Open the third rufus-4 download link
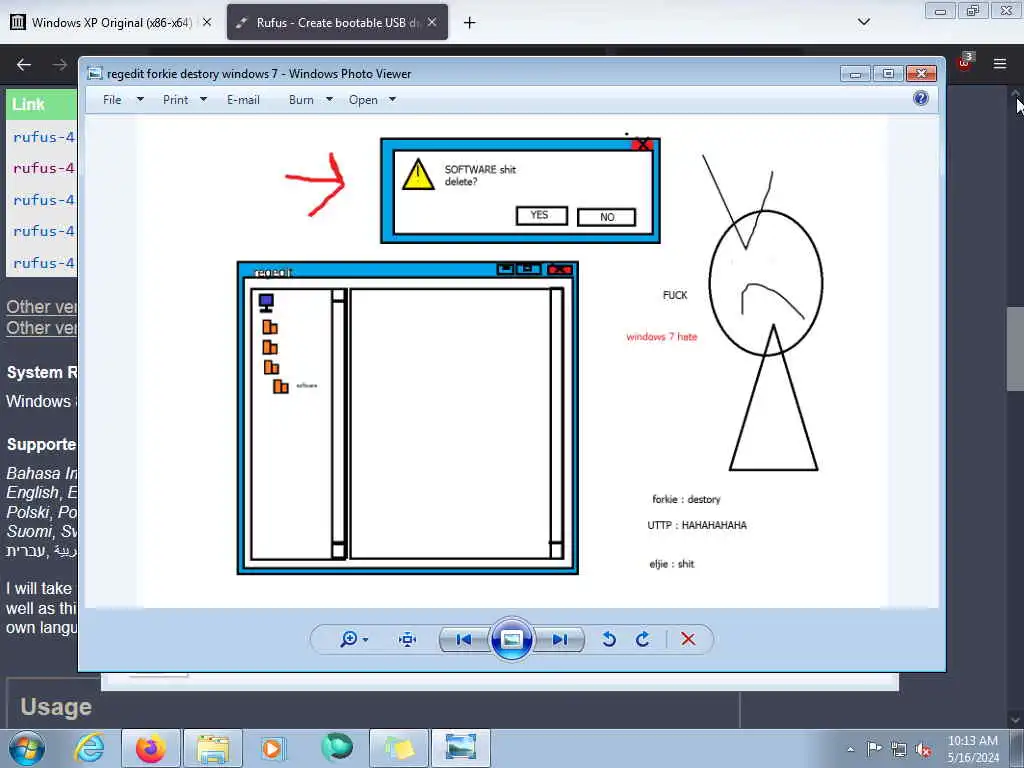This screenshot has width=1024, height=768. click(x=44, y=200)
